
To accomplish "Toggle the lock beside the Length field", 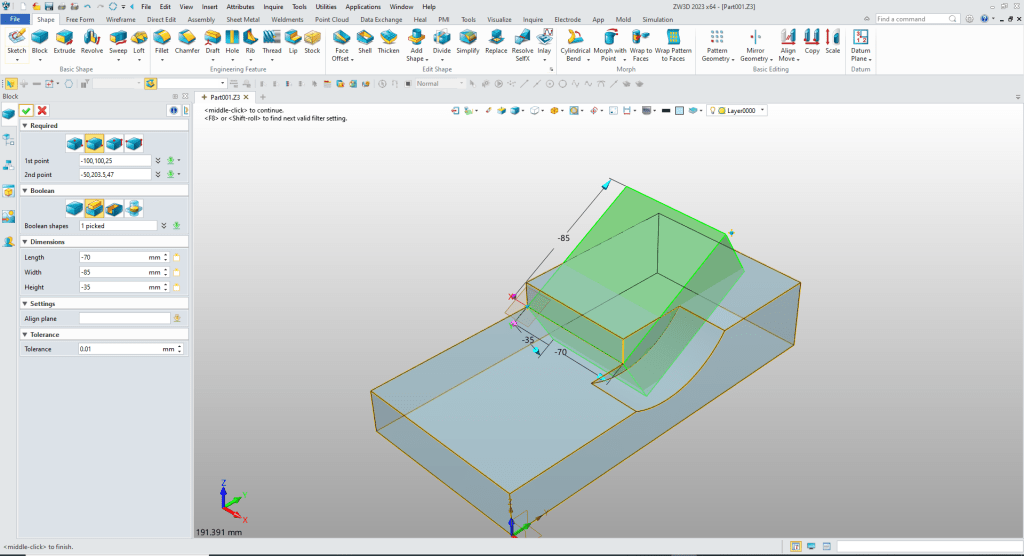I will pos(176,257).
